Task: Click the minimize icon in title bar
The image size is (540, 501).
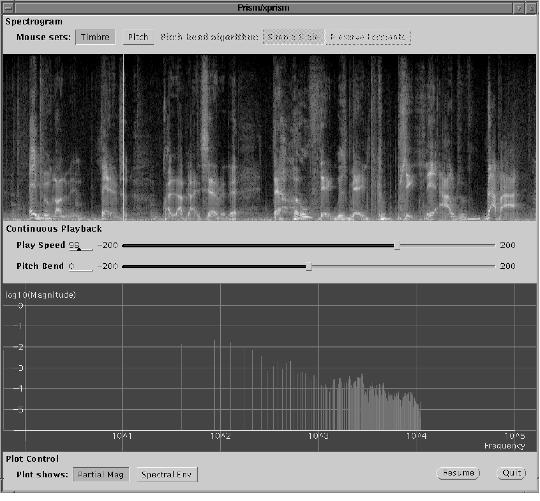Action: tap(519, 8)
